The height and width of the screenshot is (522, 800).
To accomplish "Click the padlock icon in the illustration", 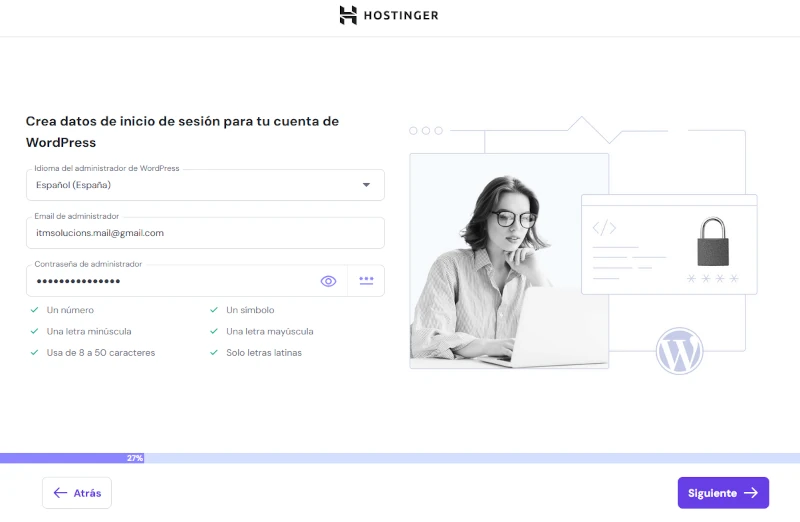I will coord(712,243).
